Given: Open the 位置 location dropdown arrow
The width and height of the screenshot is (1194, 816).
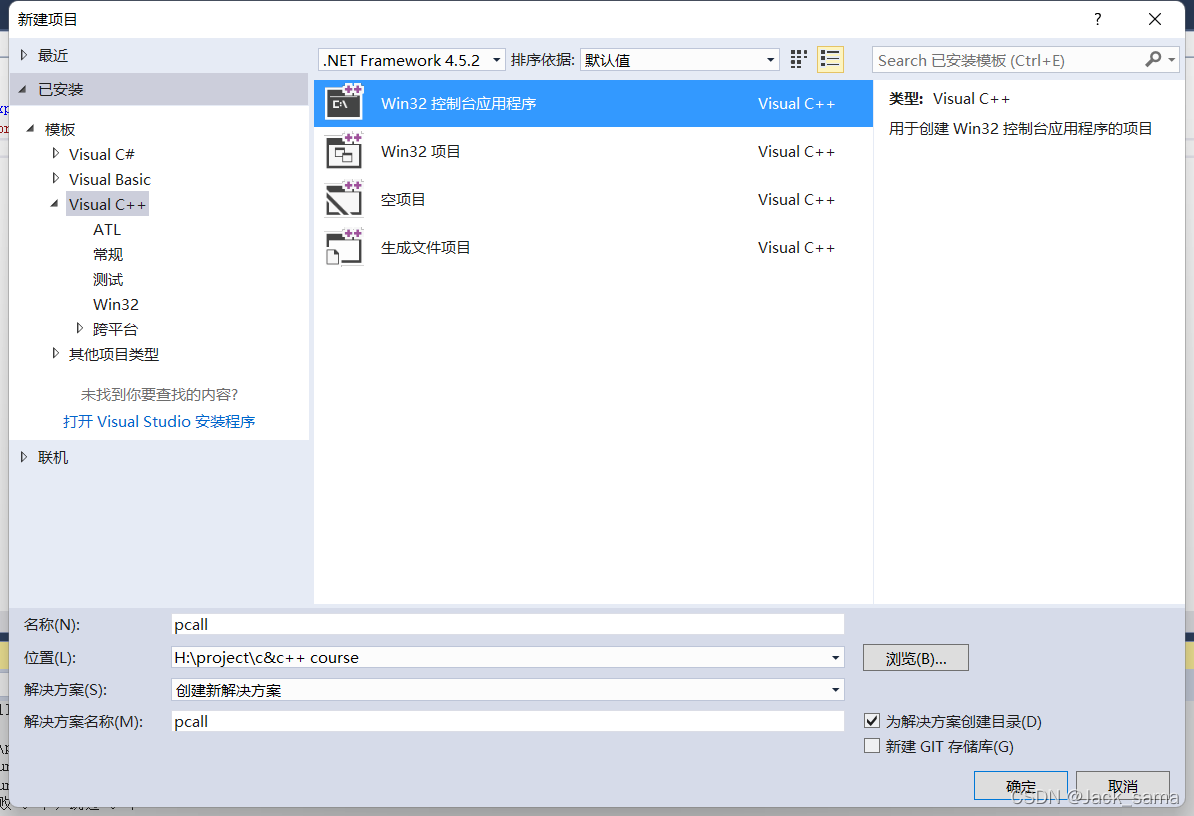Looking at the screenshot, I should (835, 658).
